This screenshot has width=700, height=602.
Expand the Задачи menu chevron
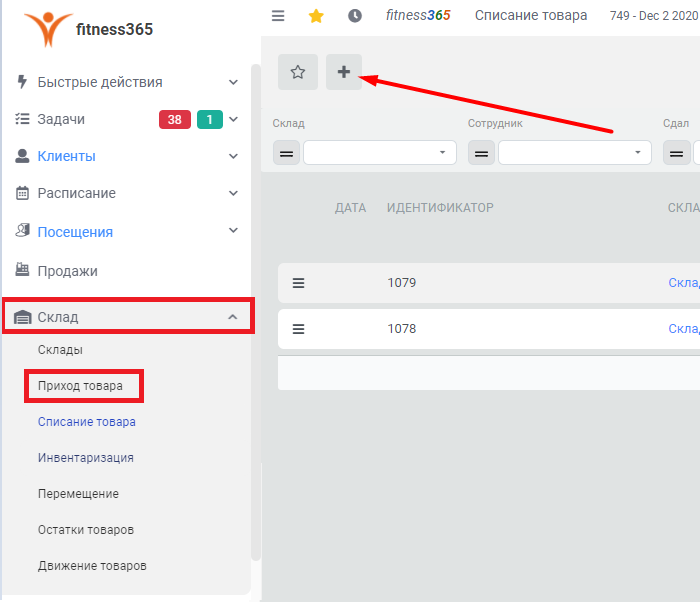[x=233, y=119]
